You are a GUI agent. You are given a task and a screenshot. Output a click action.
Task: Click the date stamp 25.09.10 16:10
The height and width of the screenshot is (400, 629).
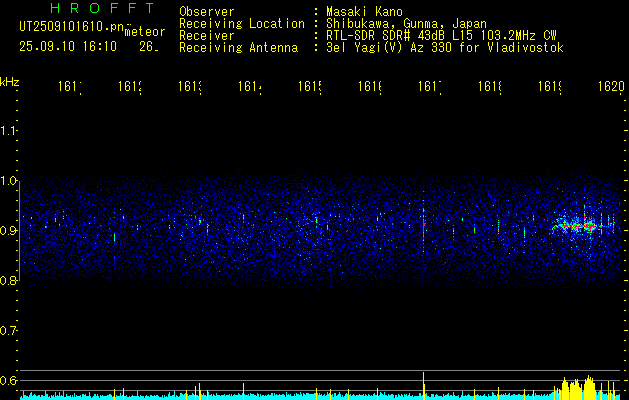(x=68, y=47)
